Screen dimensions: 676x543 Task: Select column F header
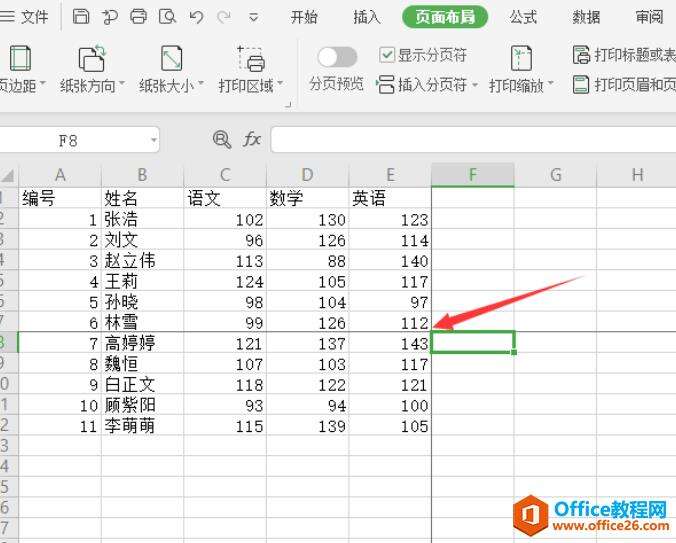(473, 175)
